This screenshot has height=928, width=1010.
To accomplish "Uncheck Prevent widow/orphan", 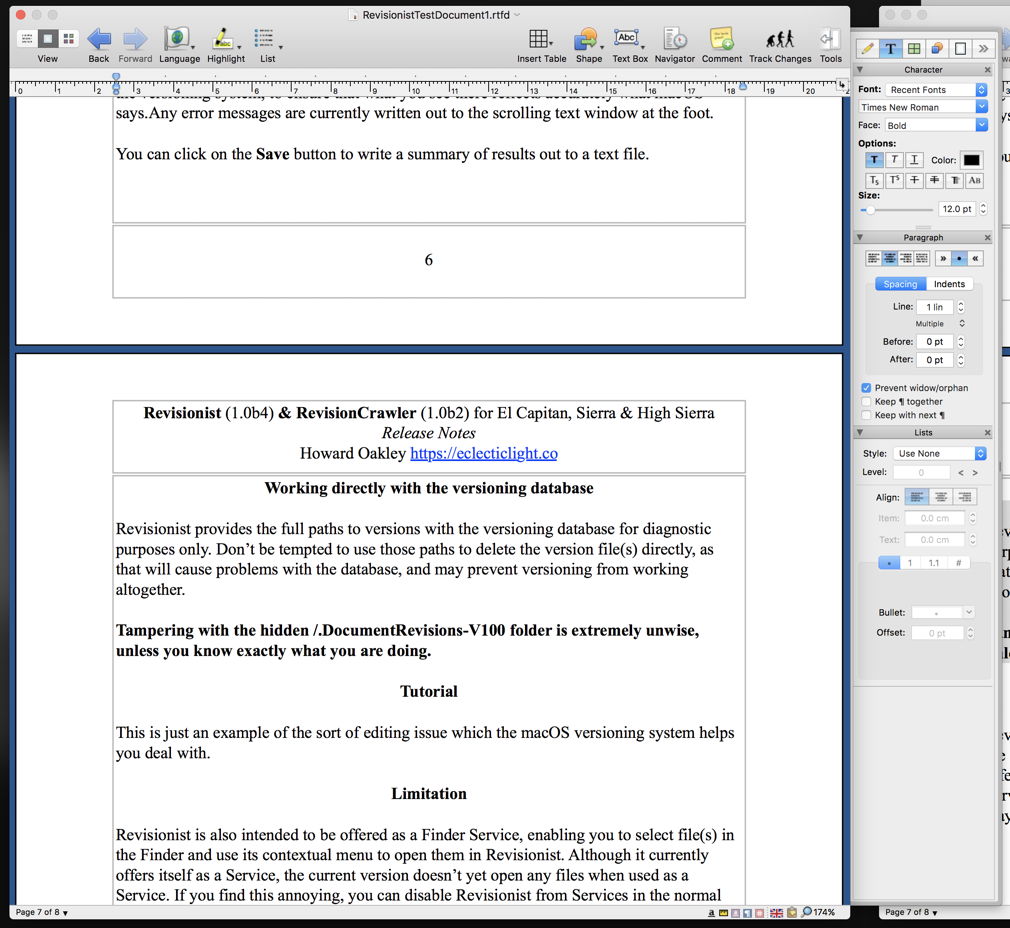I will point(866,388).
